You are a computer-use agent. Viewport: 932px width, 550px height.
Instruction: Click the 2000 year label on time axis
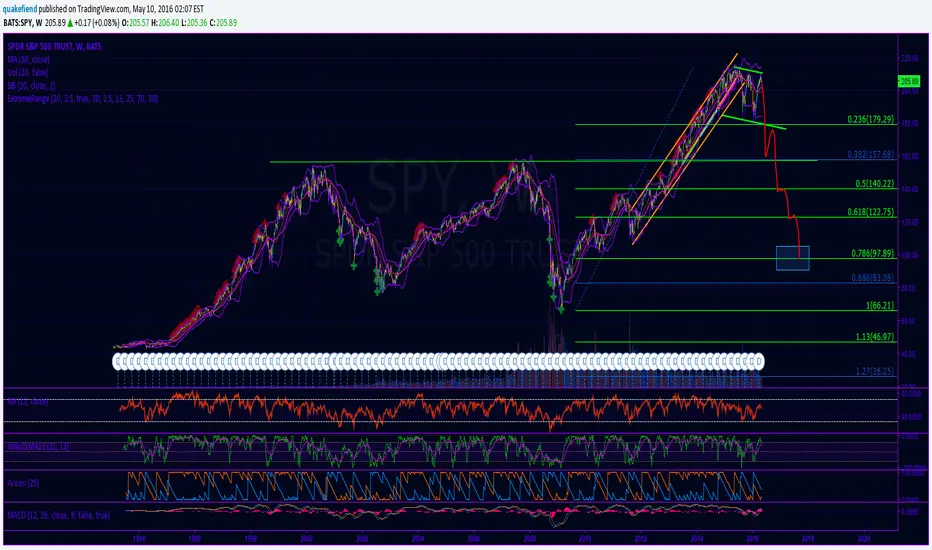[x=306, y=538]
